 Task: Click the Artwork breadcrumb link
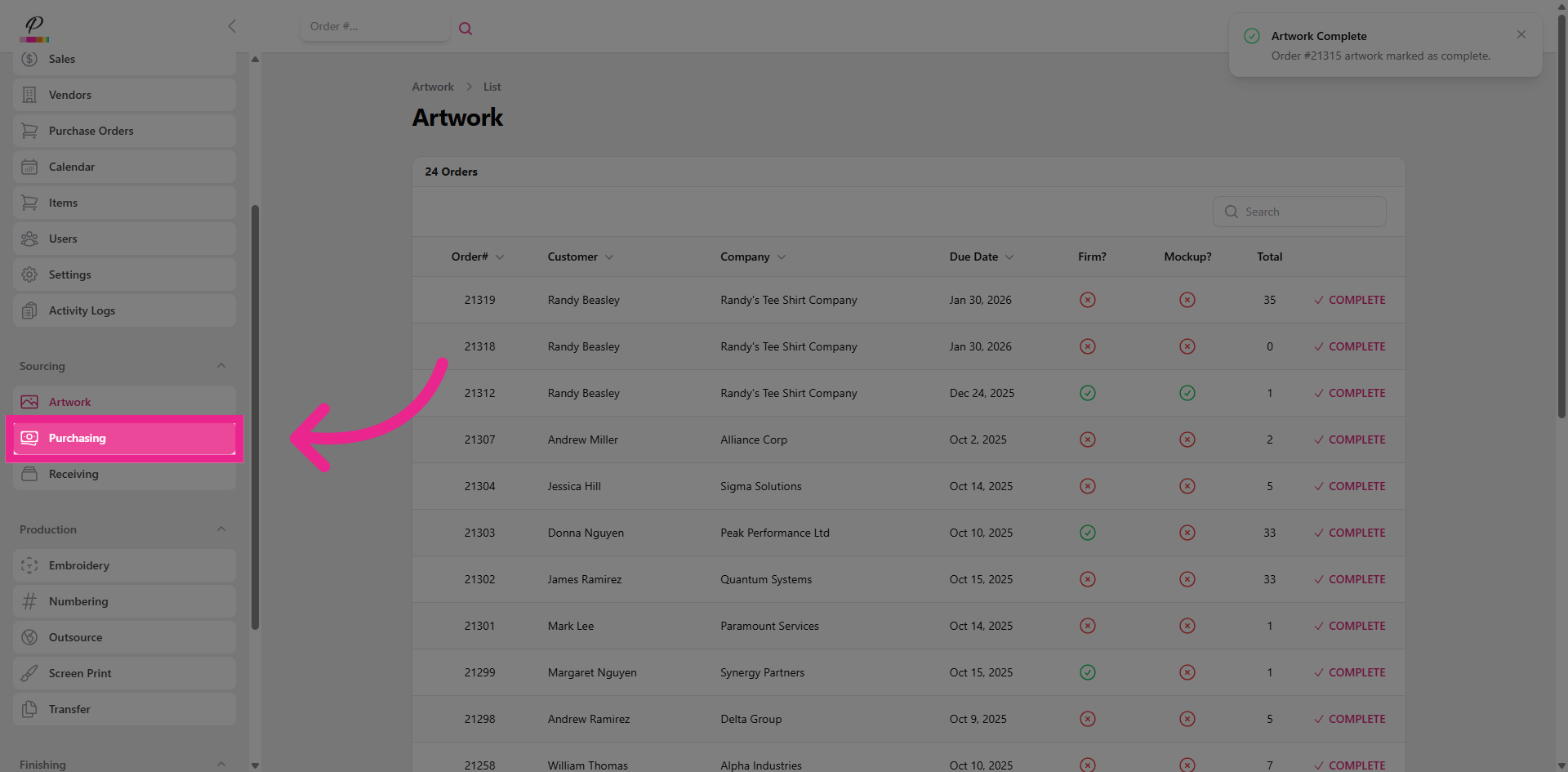[x=432, y=87]
